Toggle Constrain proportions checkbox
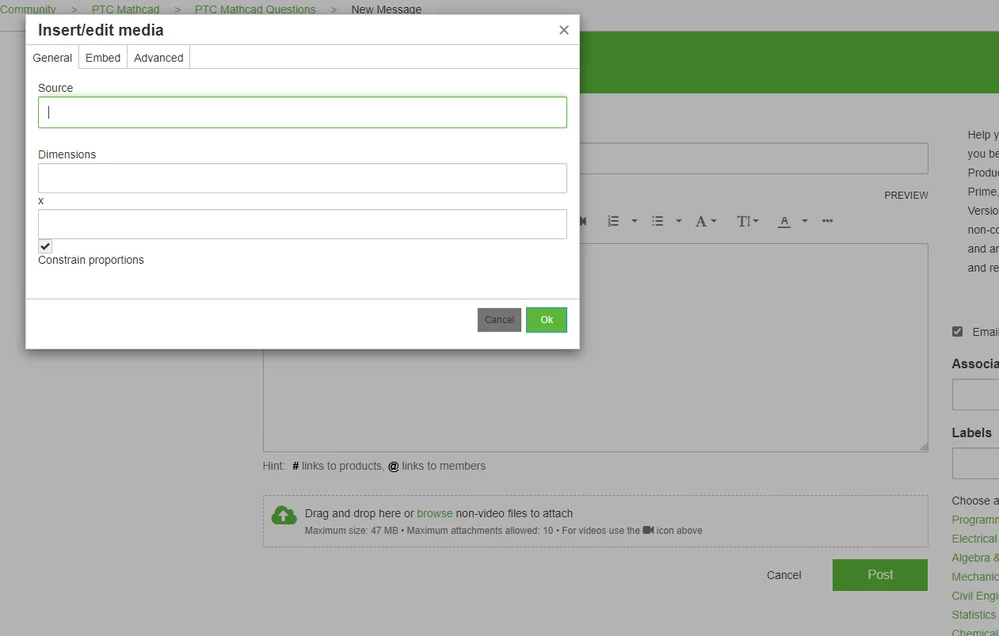 [x=45, y=246]
